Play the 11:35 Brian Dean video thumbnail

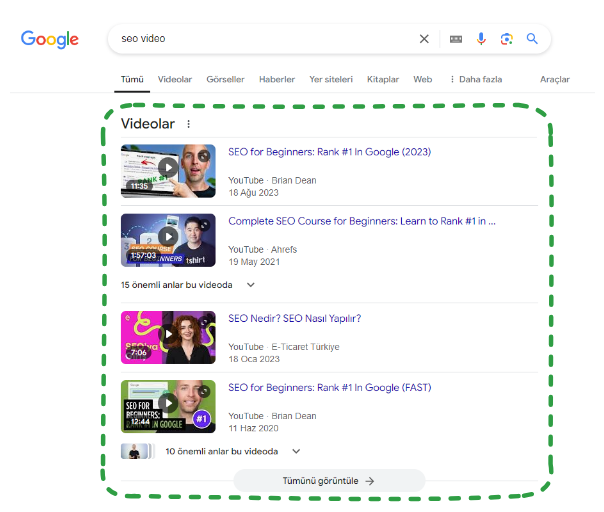167,168
